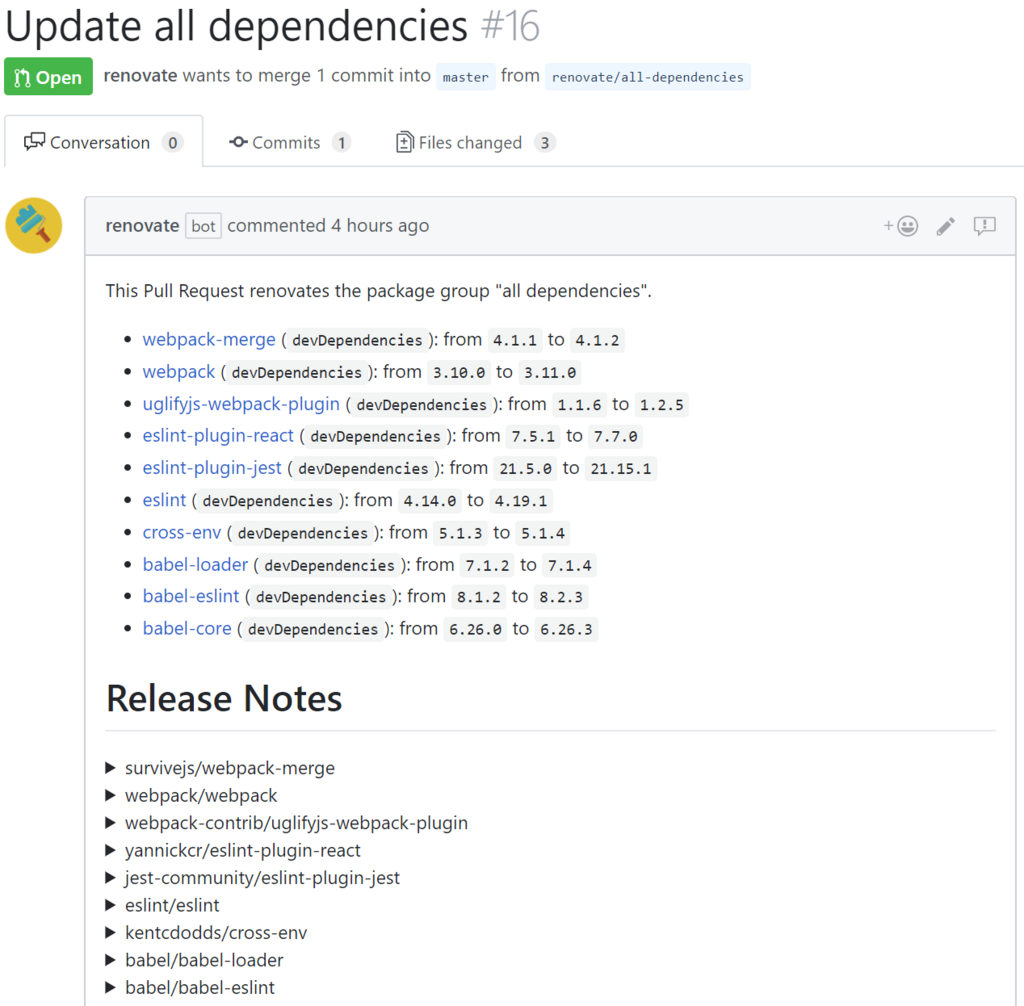Open the webpack-merge package link
The width and height of the screenshot is (1024, 1006).
(x=209, y=340)
